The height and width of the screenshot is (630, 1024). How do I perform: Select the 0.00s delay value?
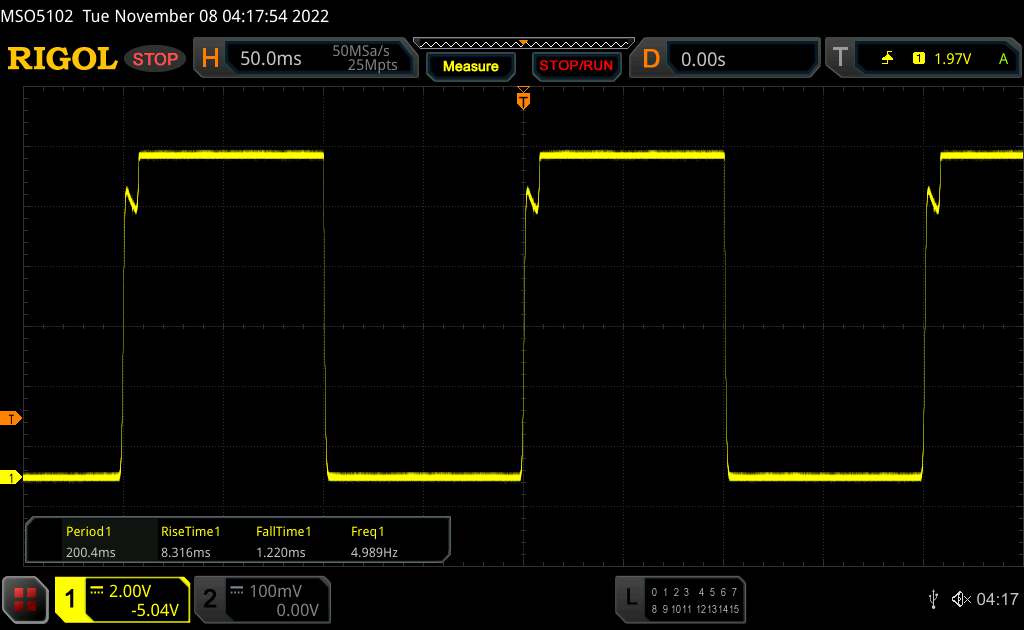pos(703,59)
